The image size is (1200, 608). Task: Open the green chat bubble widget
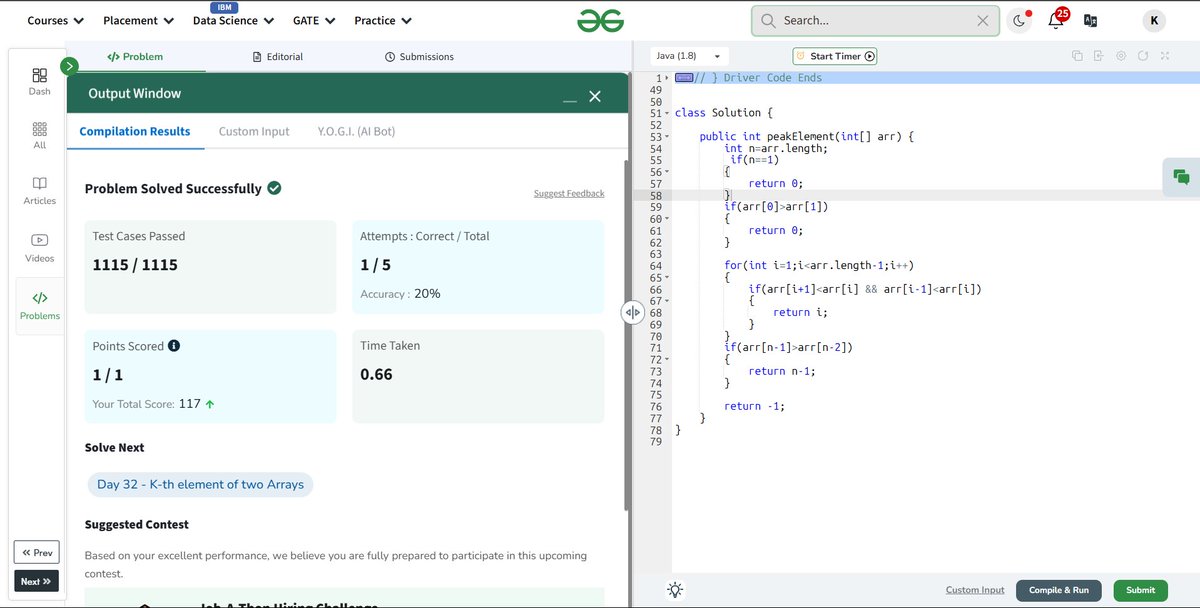pos(1181,177)
